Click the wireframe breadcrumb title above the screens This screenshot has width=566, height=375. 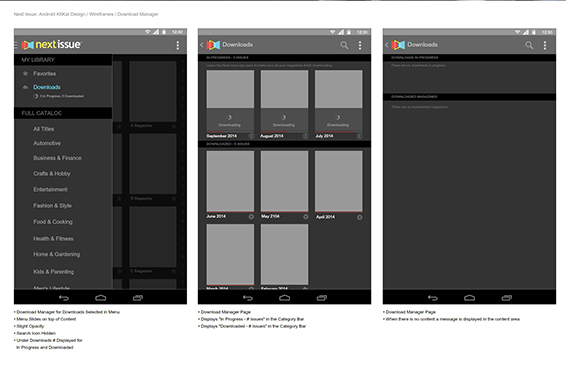point(86,14)
